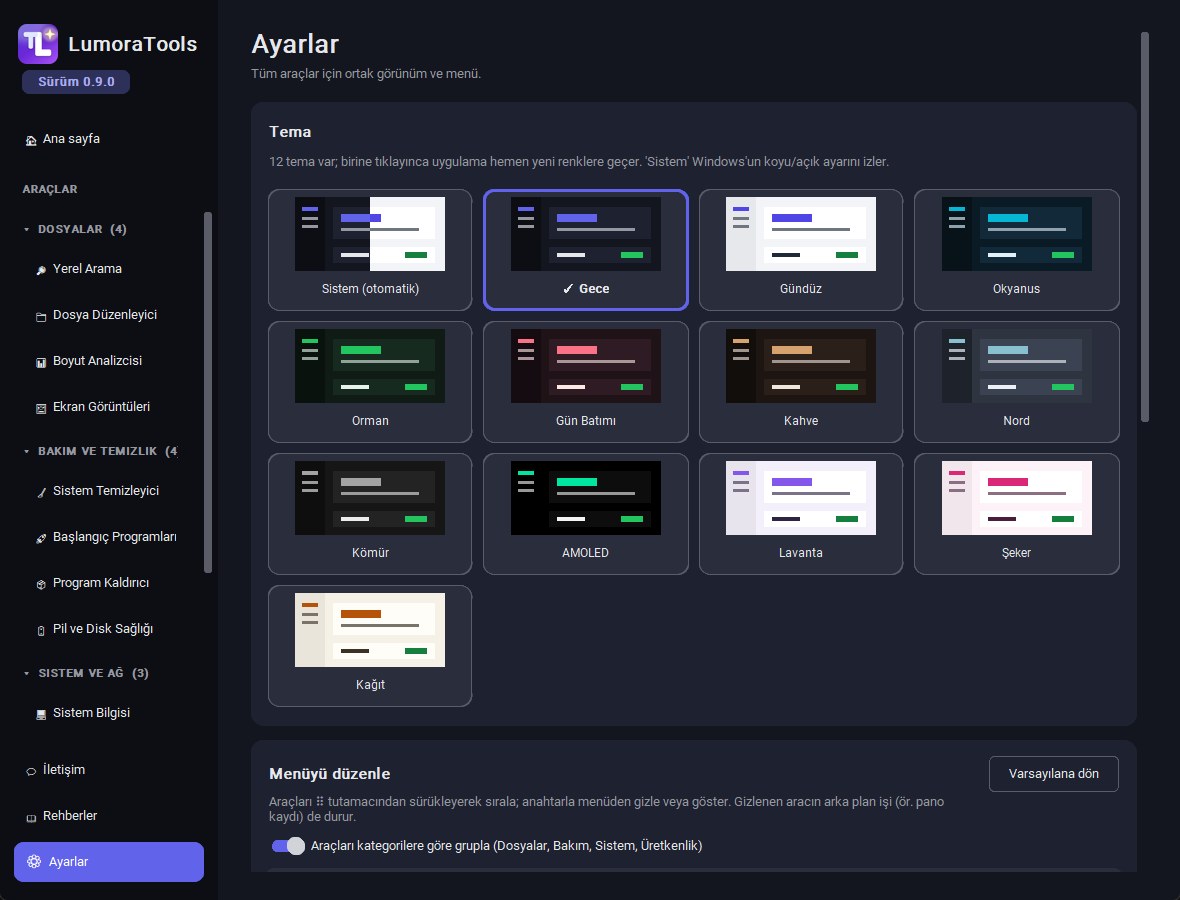Click the selected Gece theme card

tap(585, 250)
